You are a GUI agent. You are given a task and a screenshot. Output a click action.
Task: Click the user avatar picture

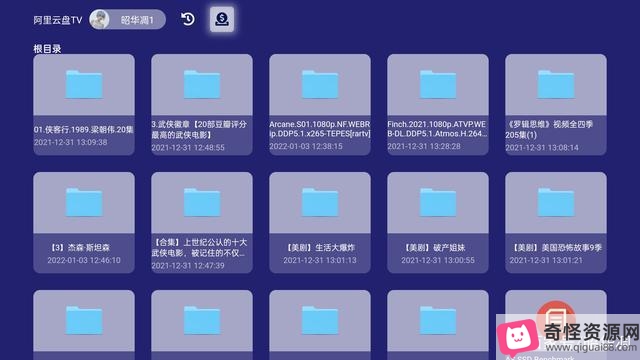(100, 19)
